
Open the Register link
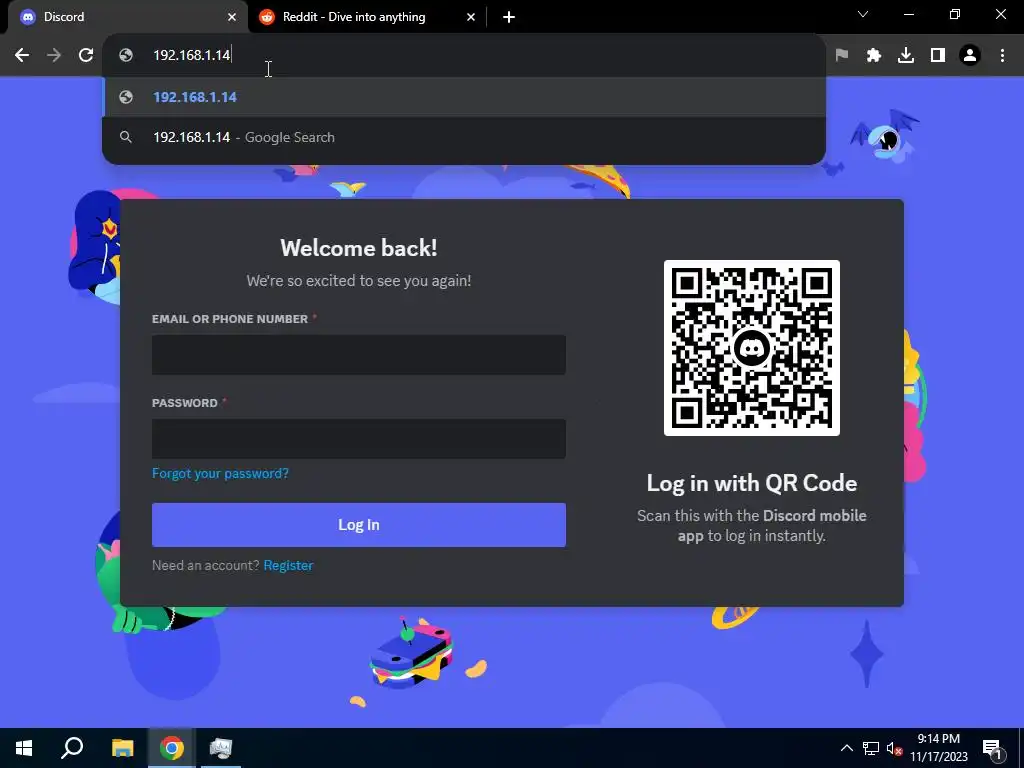click(x=288, y=566)
